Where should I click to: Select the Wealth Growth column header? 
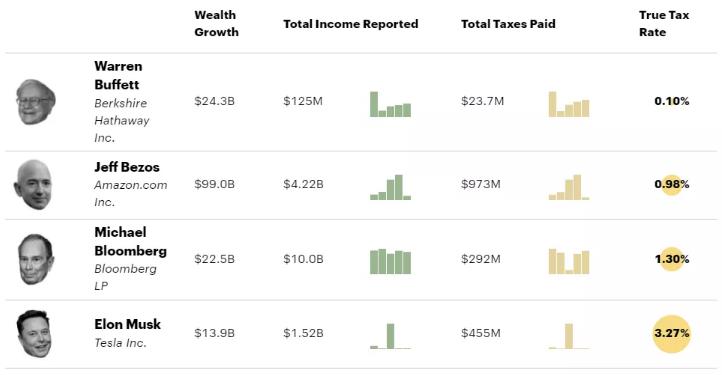(x=216, y=23)
